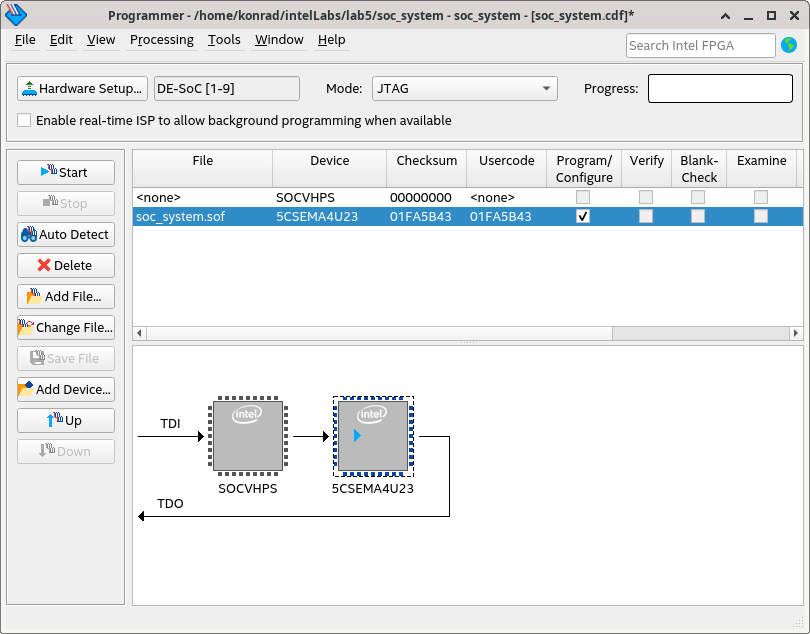Select the soc_system.sof file cell
The width and height of the screenshot is (810, 634).
point(202,217)
